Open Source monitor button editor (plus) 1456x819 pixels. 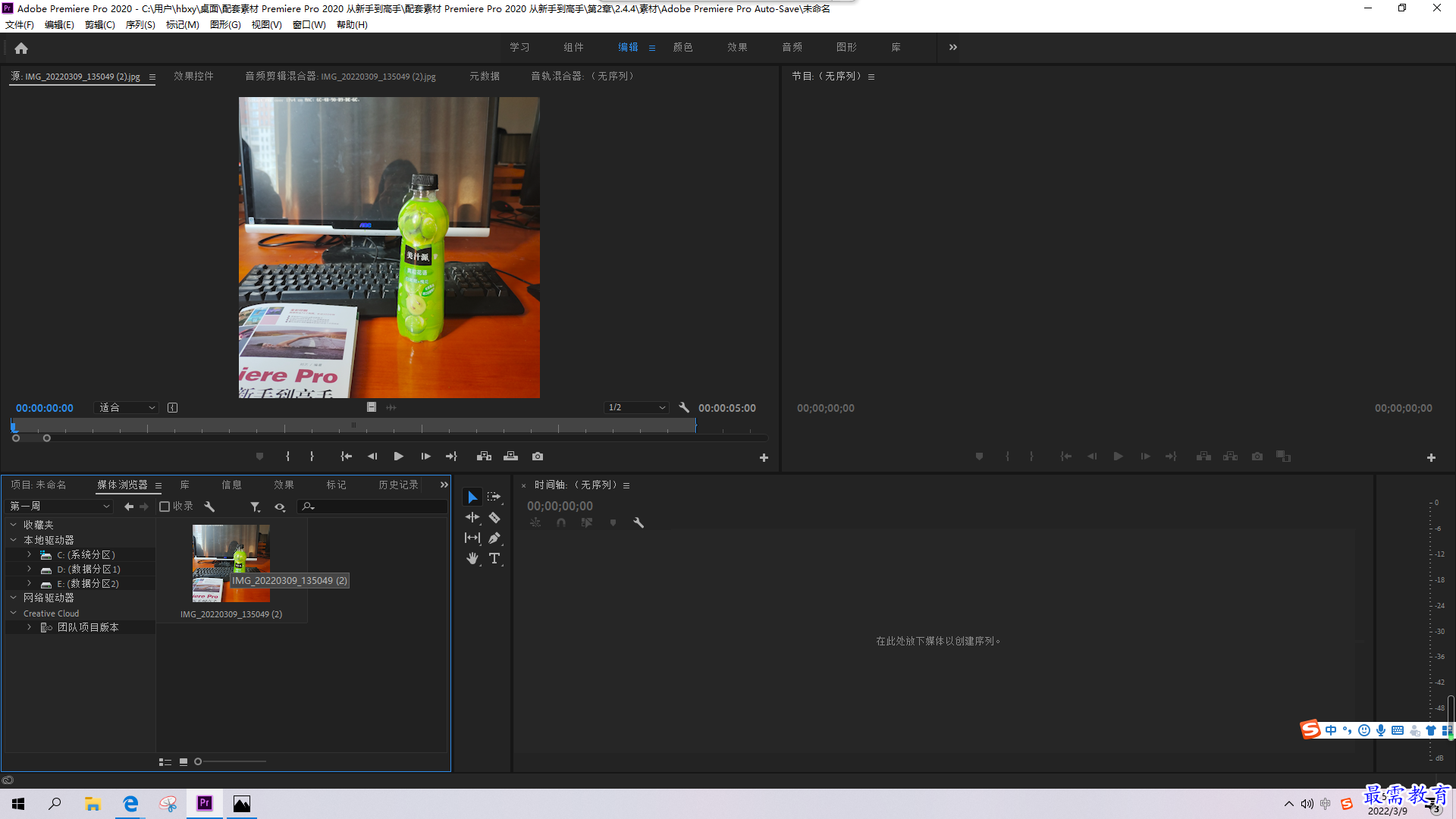764,457
